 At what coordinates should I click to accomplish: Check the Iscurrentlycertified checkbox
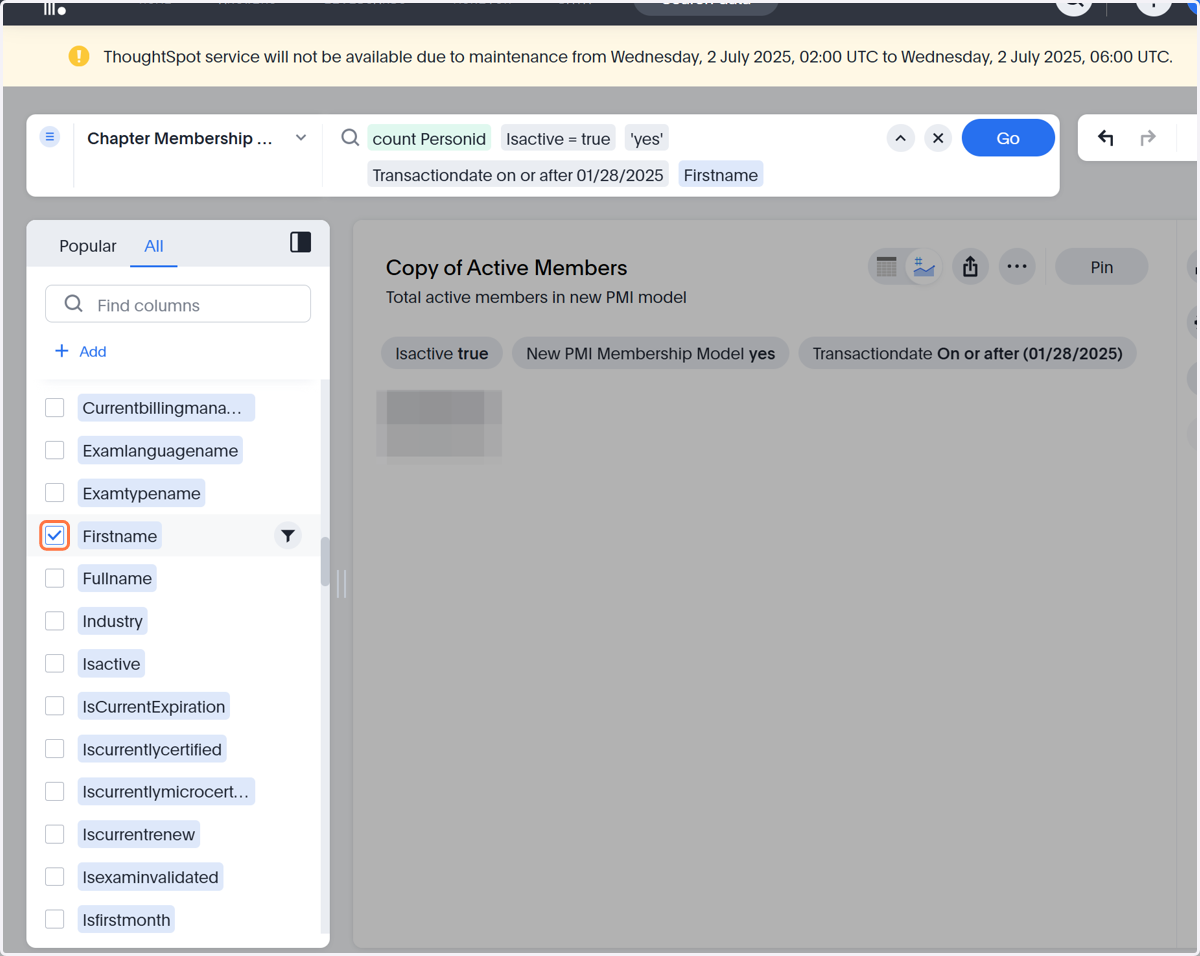click(x=55, y=749)
